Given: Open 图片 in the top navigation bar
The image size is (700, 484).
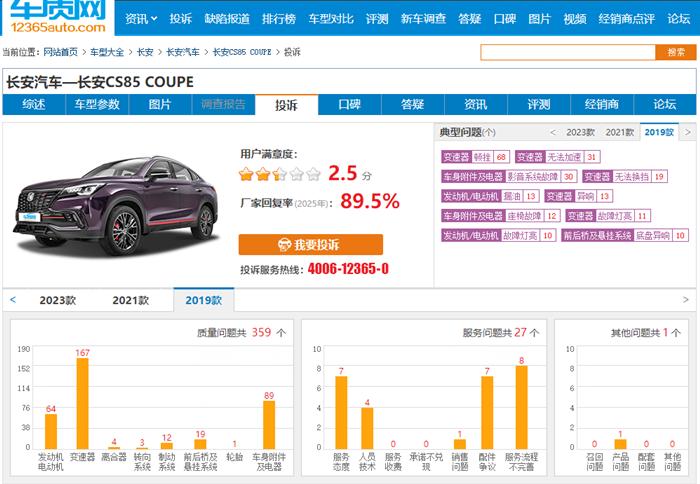Looking at the screenshot, I should coord(540,19).
